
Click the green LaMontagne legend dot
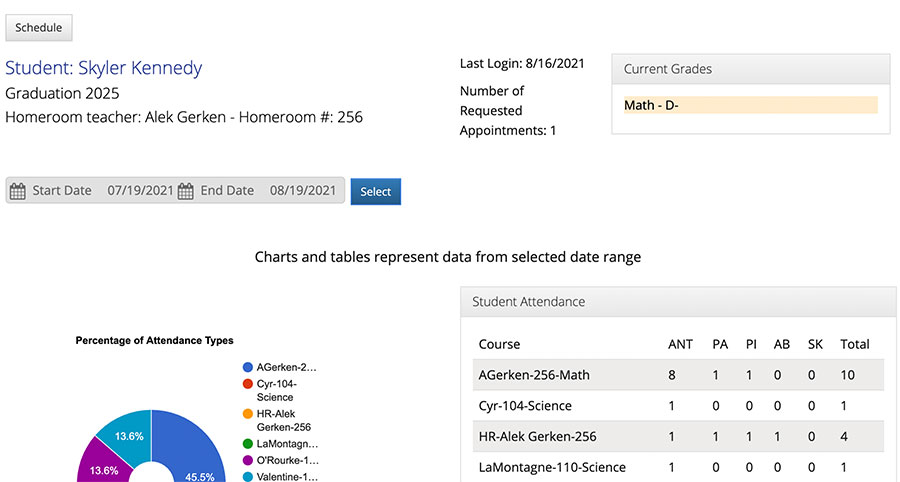(x=248, y=444)
